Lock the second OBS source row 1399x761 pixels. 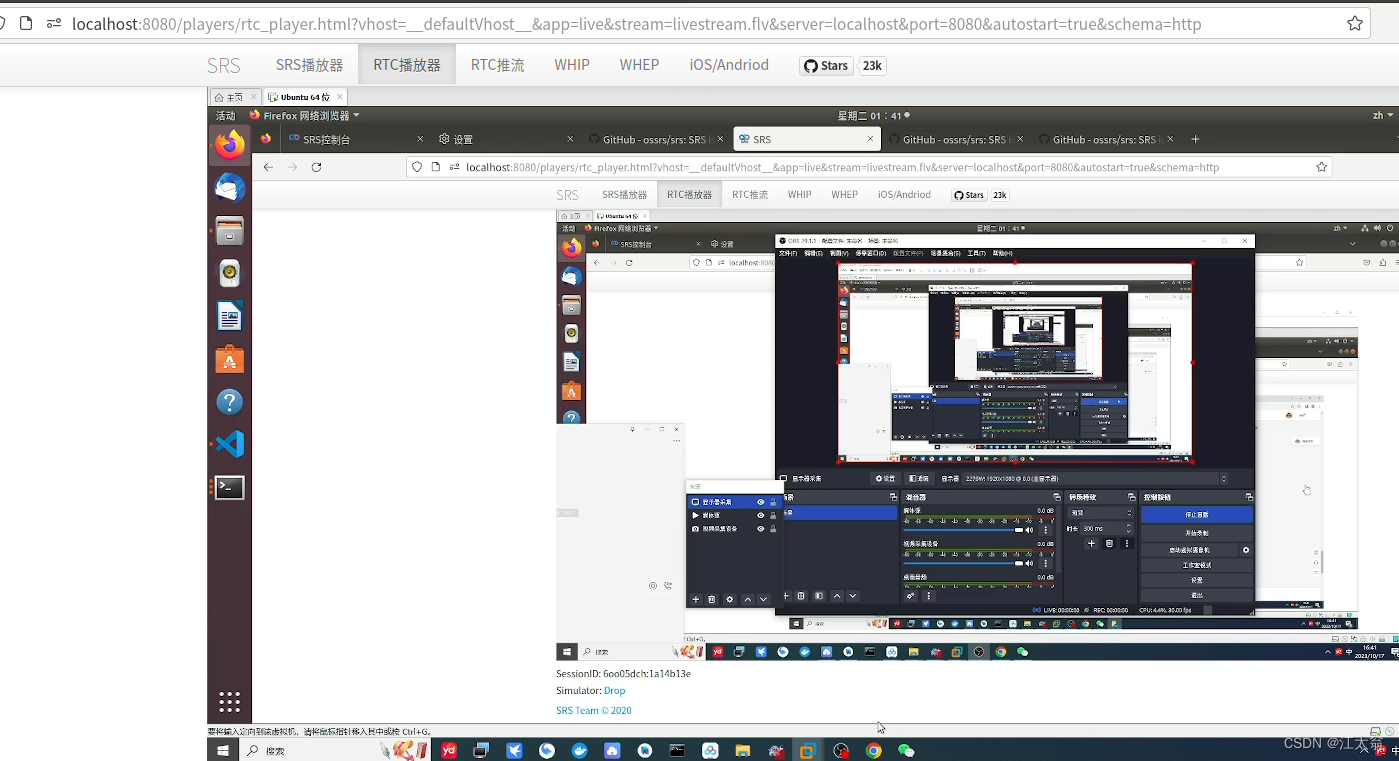(x=773, y=515)
